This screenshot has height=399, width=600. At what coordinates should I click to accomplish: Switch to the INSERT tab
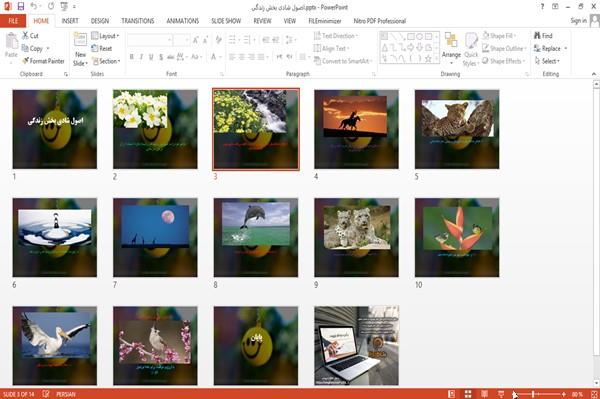70,21
